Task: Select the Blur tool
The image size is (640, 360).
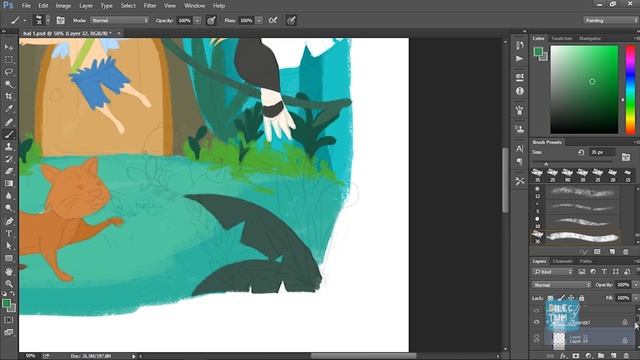Action: 9,196
